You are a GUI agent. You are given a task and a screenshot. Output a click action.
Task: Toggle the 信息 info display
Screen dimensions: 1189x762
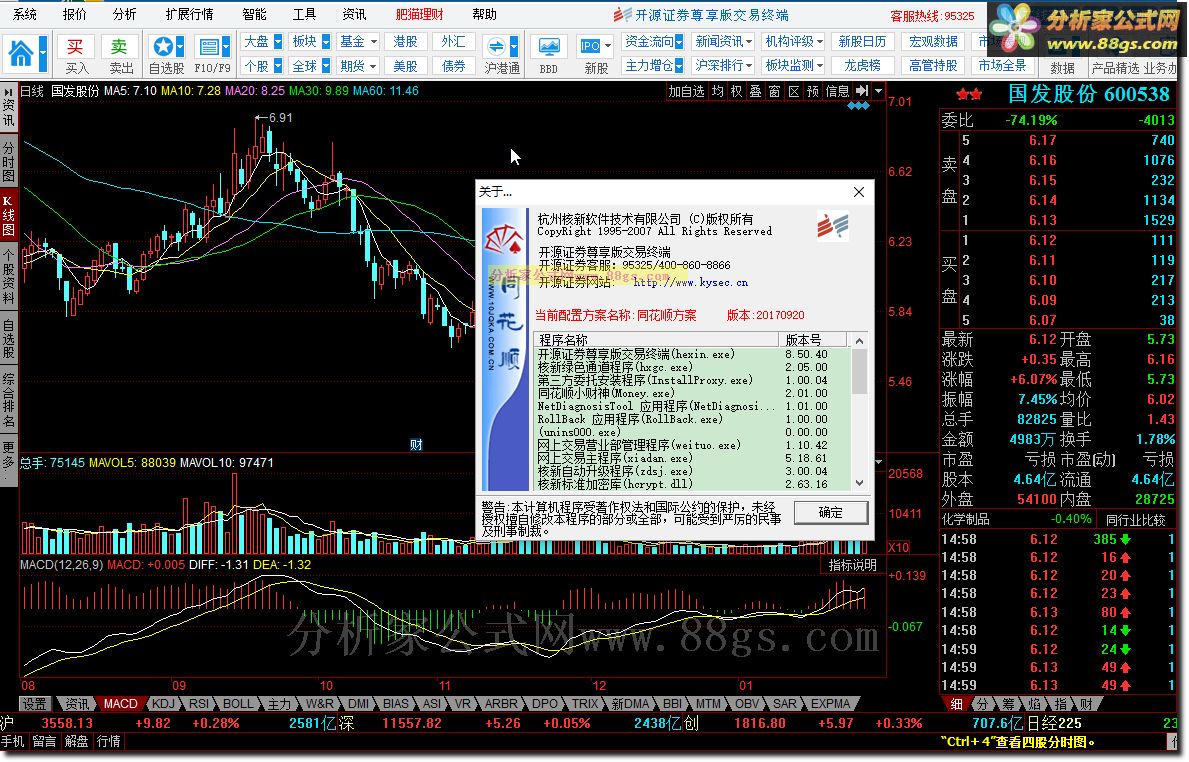(837, 91)
